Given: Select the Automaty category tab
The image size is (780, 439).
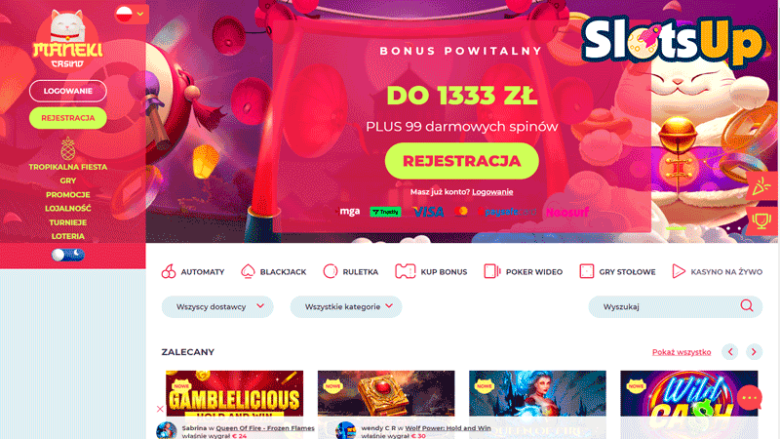Looking at the screenshot, I should 193,272.
